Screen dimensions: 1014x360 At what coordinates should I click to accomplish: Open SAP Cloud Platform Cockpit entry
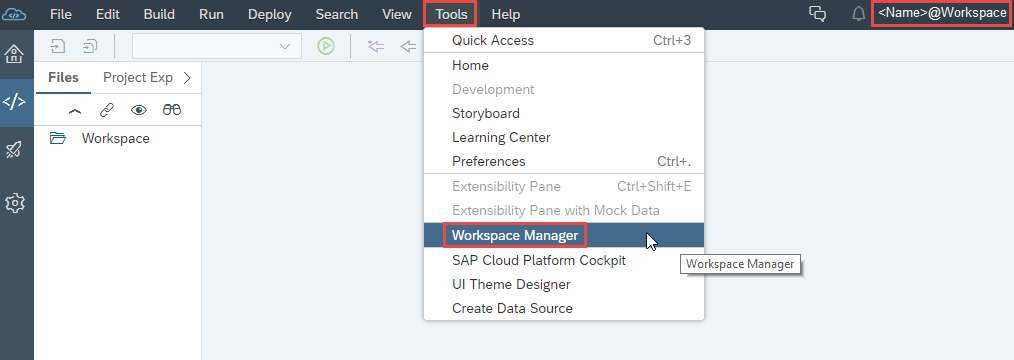563,260
